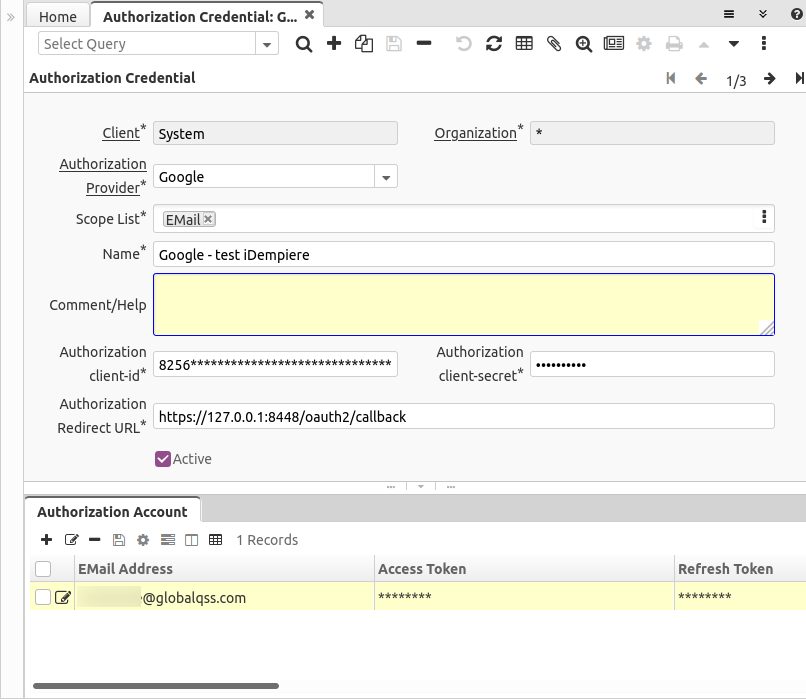
Task: Remove the EMail scope tag
Action: pyautogui.click(x=208, y=219)
